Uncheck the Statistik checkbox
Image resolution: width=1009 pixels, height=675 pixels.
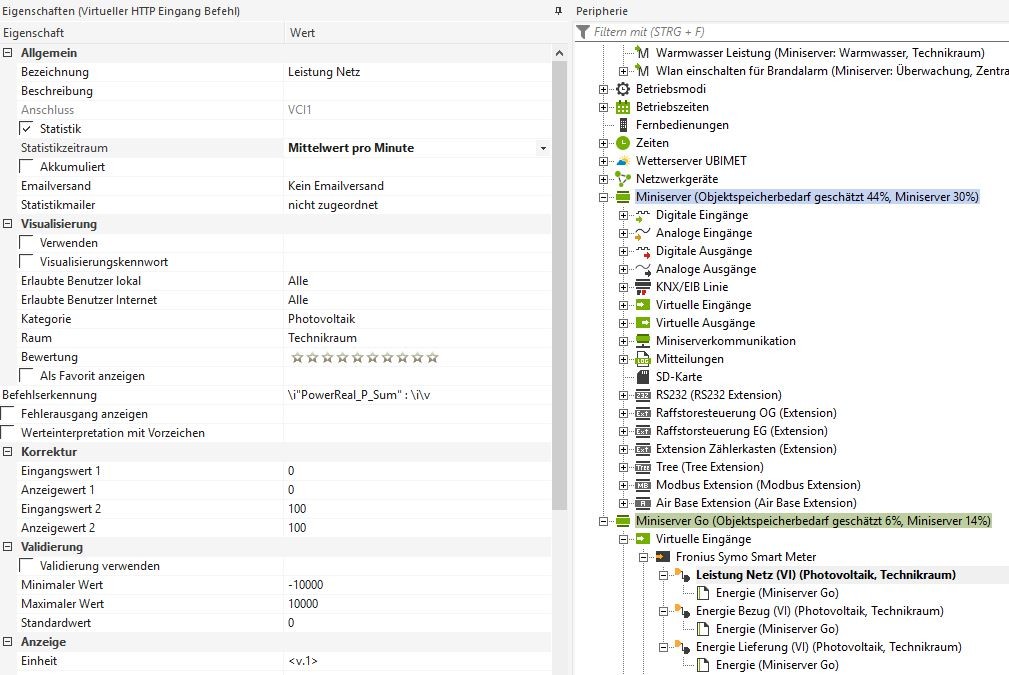click(27, 129)
